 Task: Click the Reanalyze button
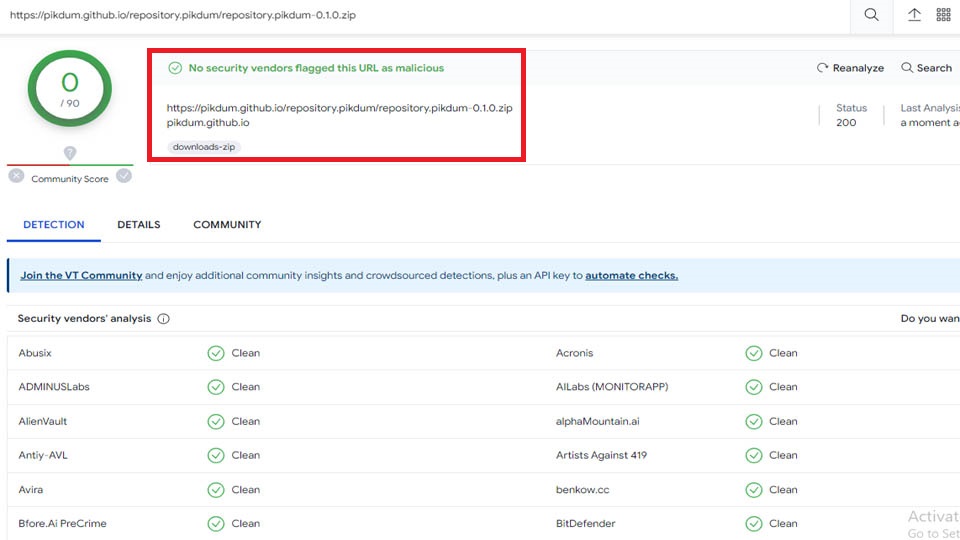click(x=850, y=68)
